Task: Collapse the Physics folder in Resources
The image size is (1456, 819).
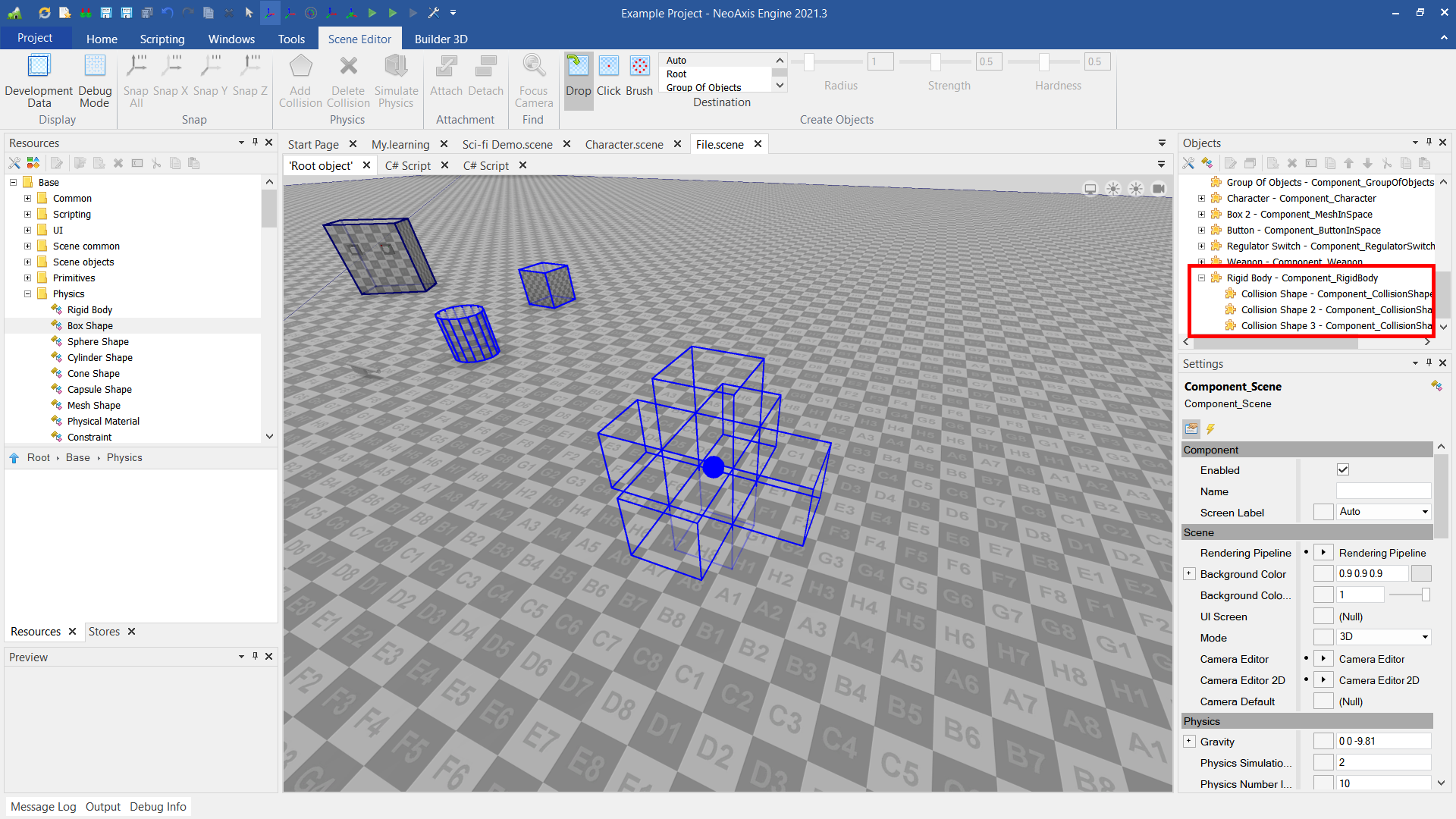Action: click(28, 294)
